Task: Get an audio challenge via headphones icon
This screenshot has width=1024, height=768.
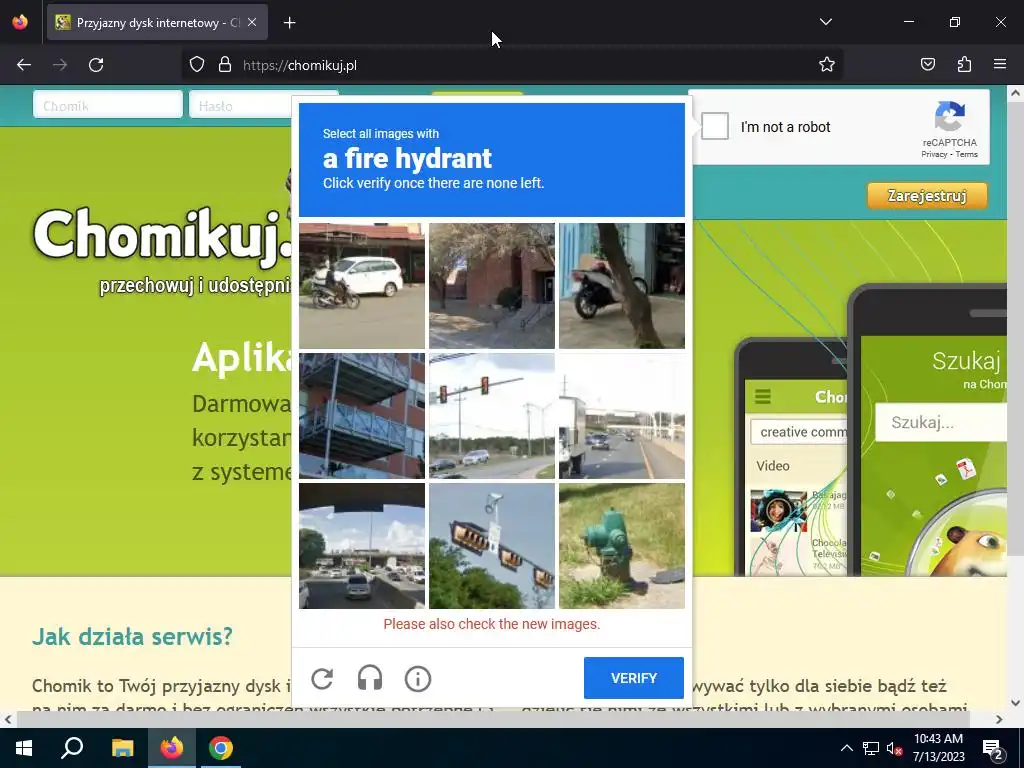Action: [x=370, y=679]
